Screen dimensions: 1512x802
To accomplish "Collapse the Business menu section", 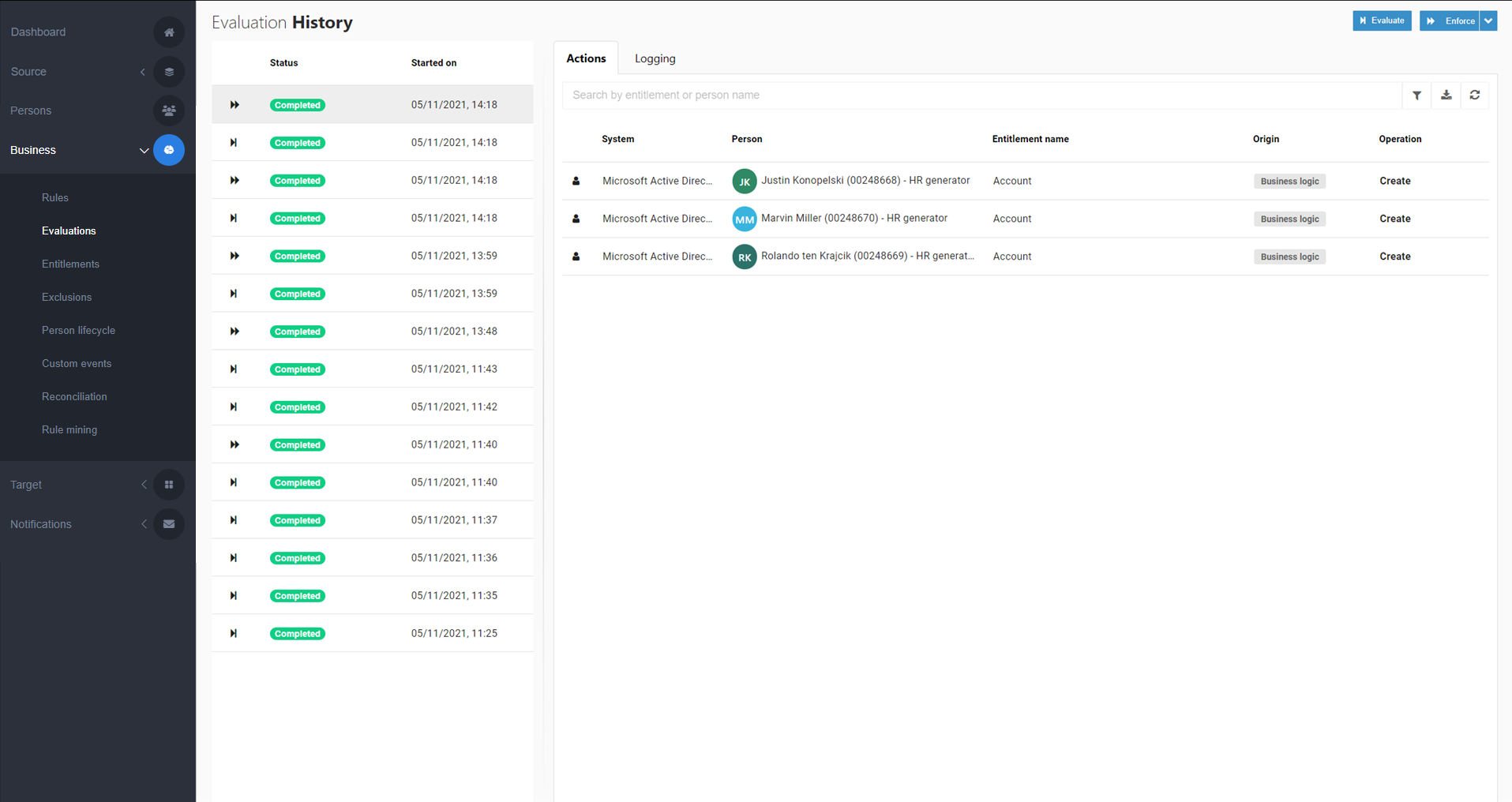I will coord(144,150).
